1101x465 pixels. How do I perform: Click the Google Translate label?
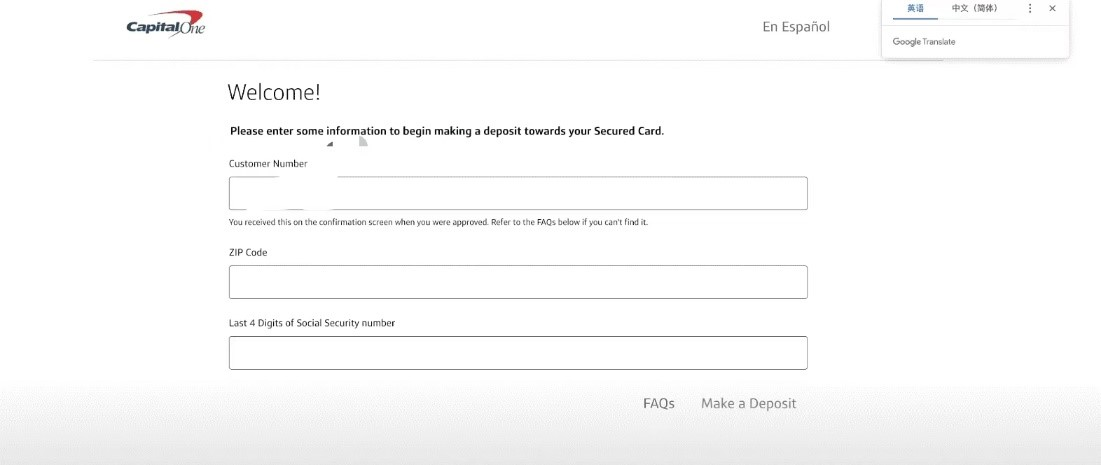(x=924, y=42)
